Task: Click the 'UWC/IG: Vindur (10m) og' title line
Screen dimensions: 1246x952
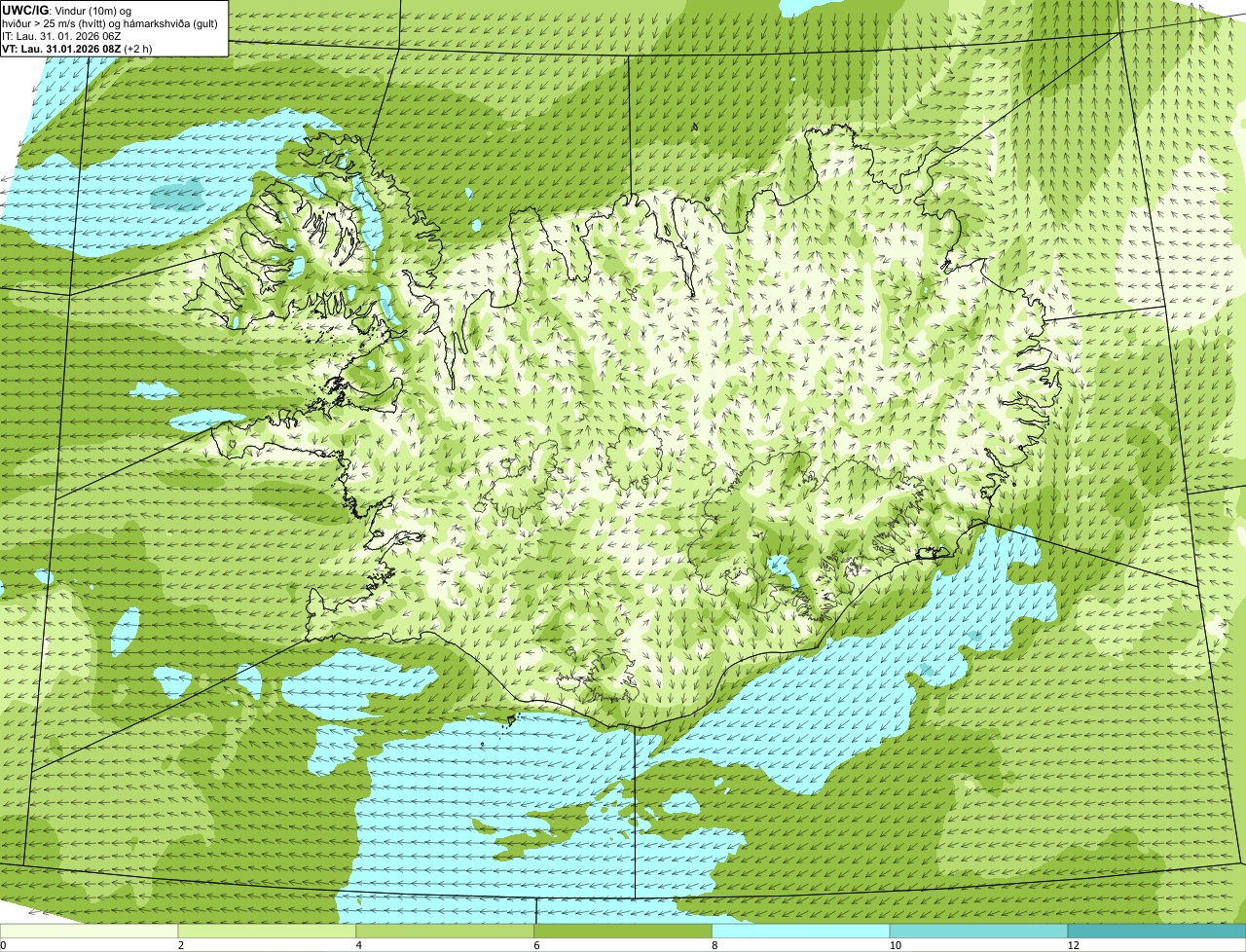Action: (x=67, y=11)
